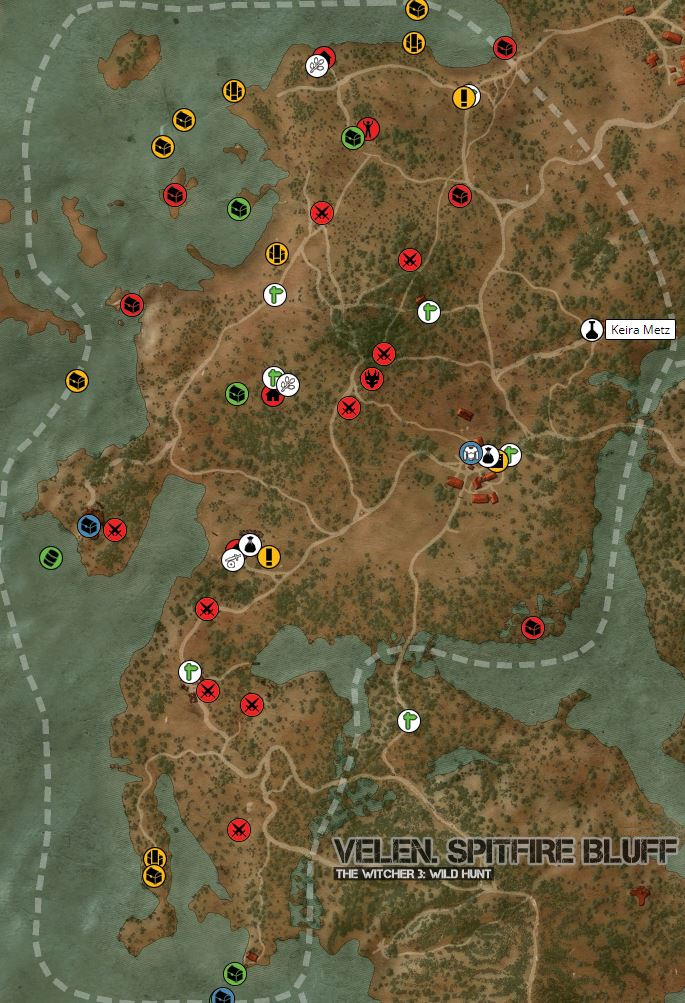Open green chest at the southern tip
This screenshot has height=1003, width=685.
235,974
